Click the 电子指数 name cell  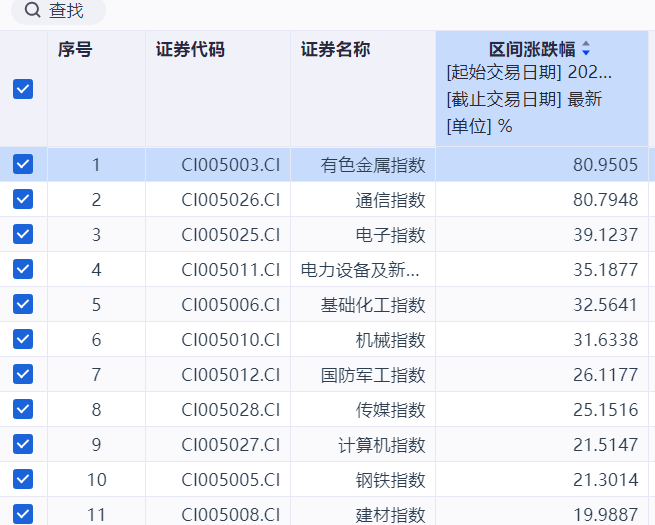[363, 235]
